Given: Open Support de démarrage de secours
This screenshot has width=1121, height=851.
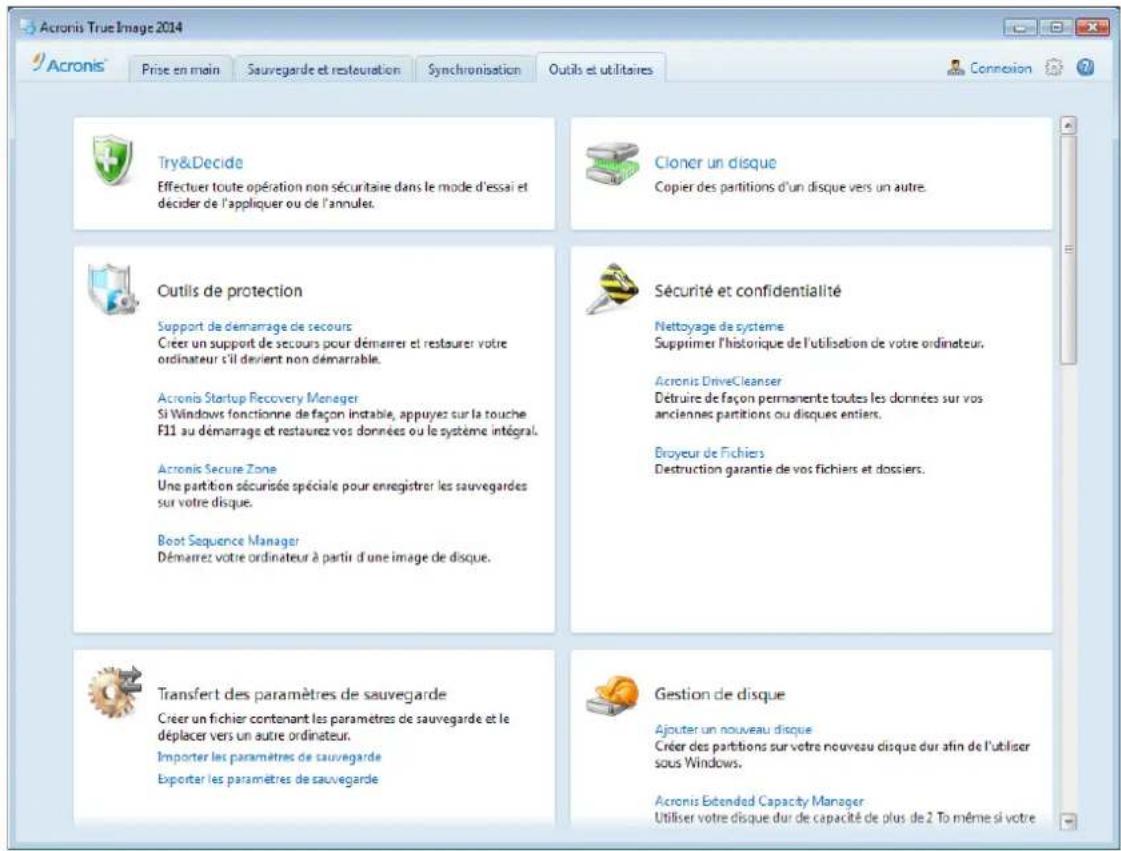Looking at the screenshot, I should tap(255, 326).
